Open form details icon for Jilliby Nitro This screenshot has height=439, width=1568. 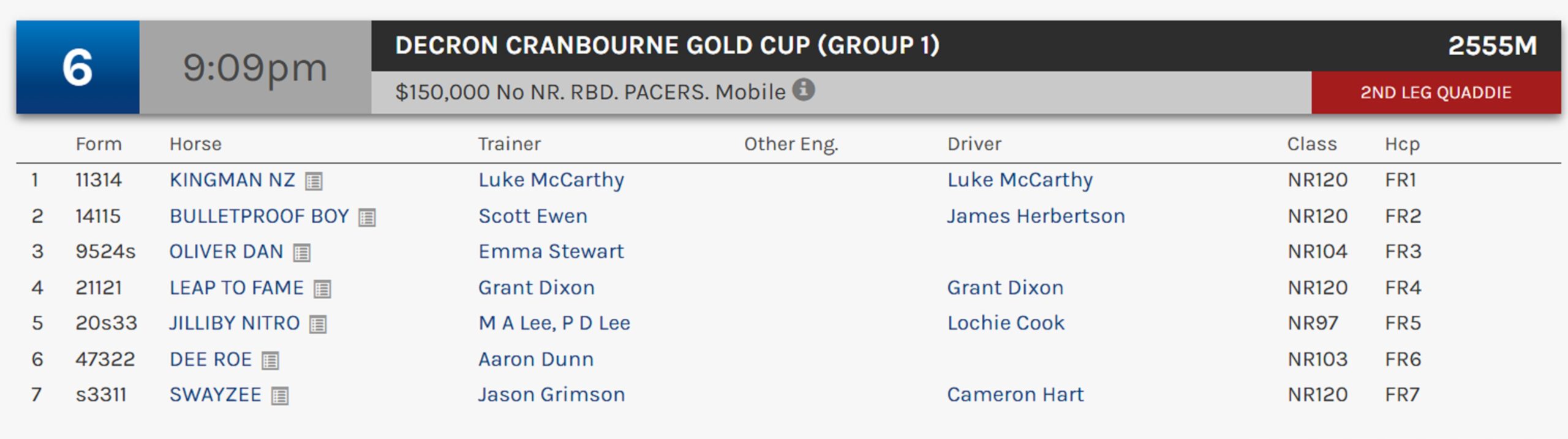click(318, 324)
